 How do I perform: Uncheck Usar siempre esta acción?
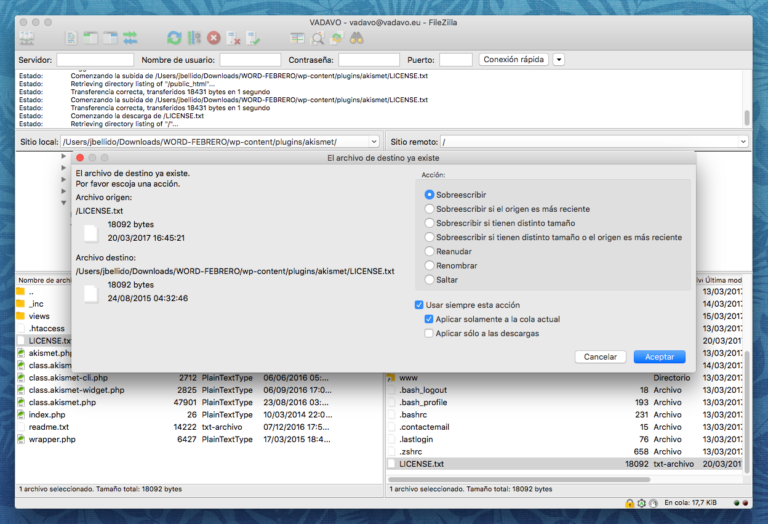[419, 305]
